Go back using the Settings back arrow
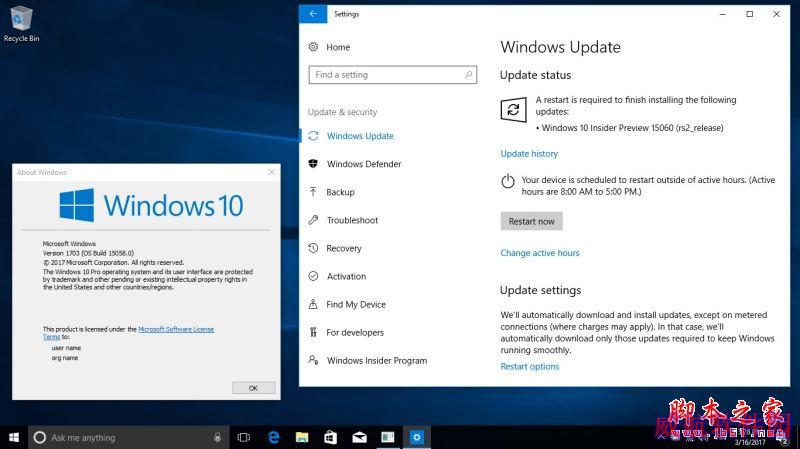 (x=313, y=14)
